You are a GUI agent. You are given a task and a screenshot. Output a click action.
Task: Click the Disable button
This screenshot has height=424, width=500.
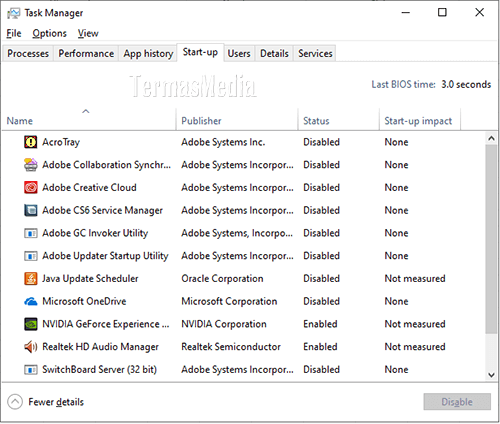click(x=457, y=402)
